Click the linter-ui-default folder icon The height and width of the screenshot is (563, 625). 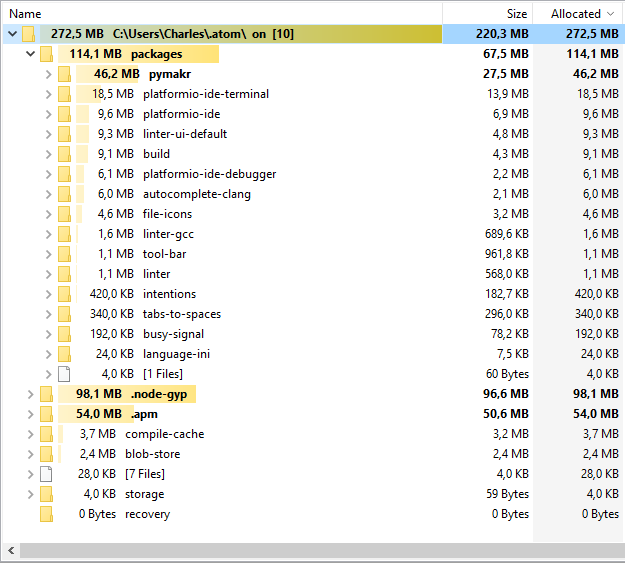click(65, 134)
